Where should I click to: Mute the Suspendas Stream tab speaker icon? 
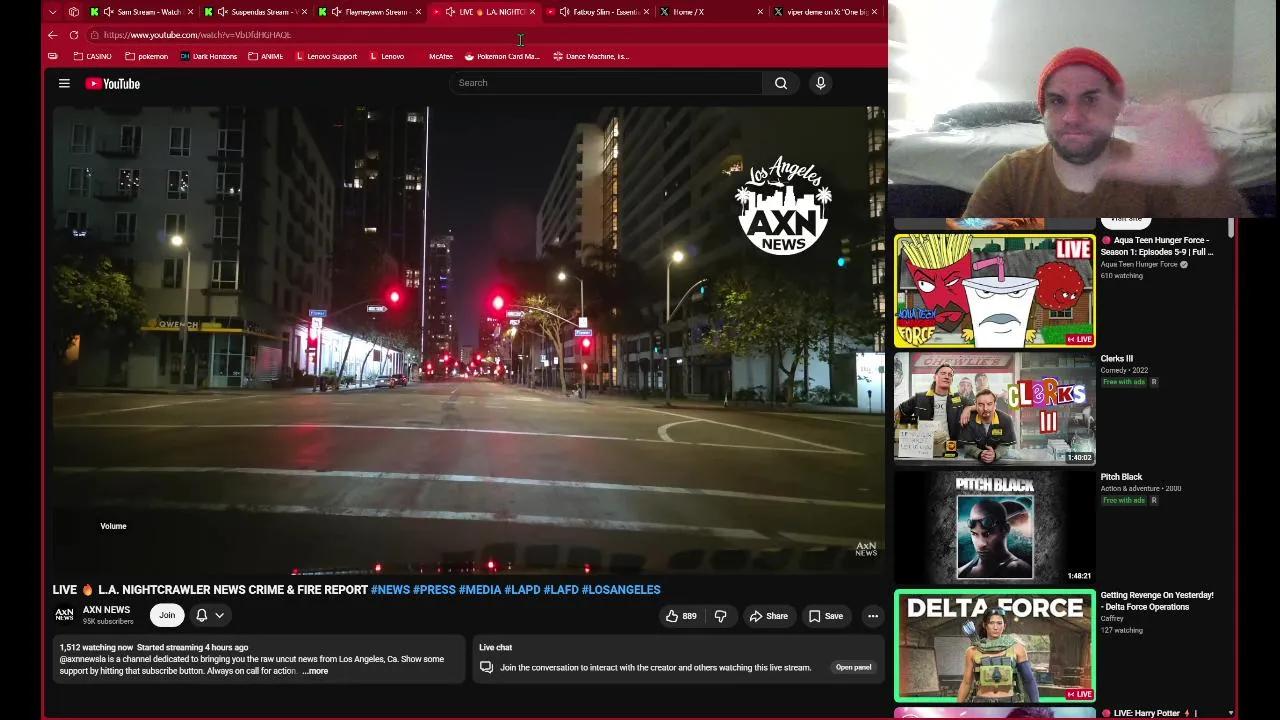(222, 12)
